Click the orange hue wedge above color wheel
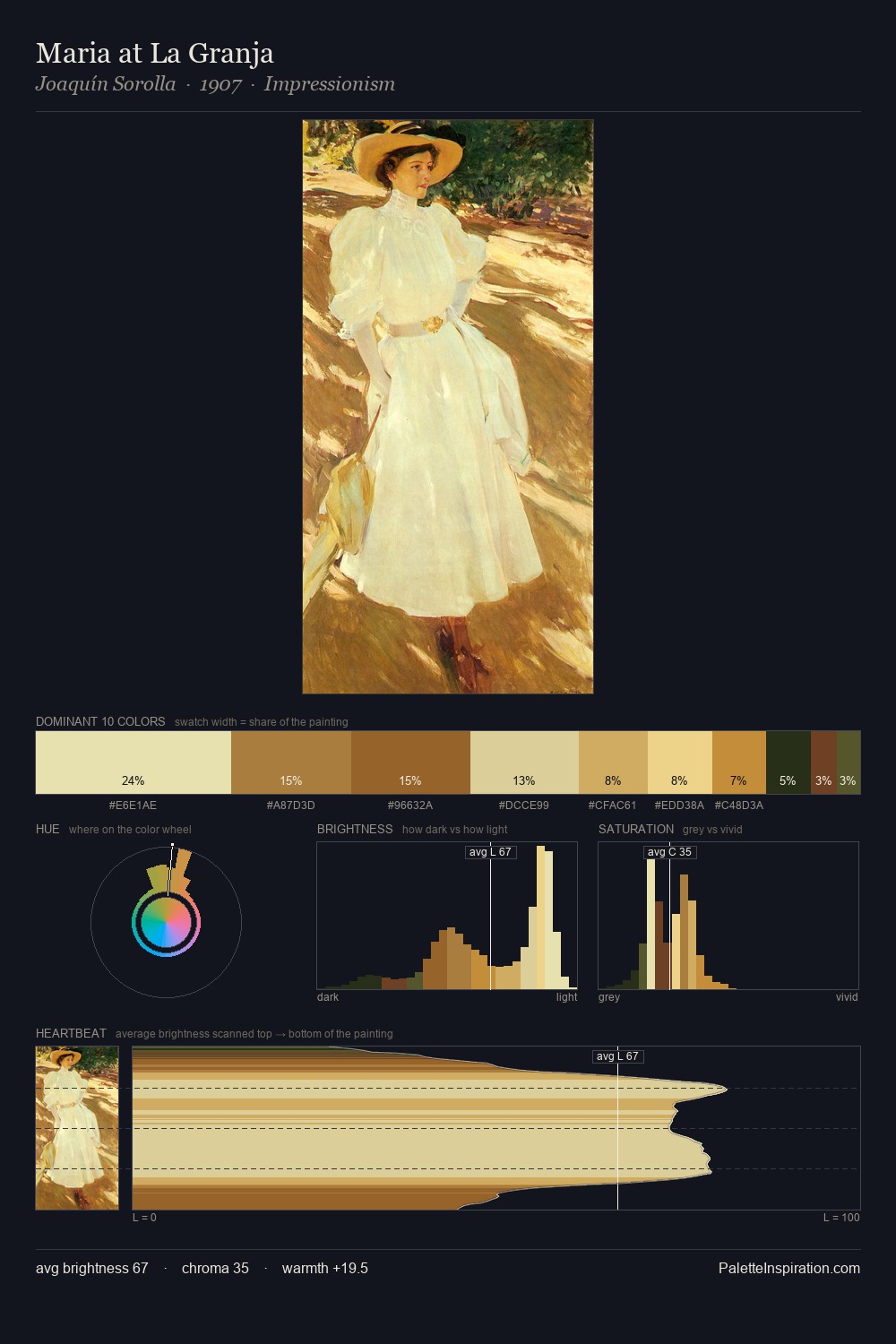 [x=181, y=871]
